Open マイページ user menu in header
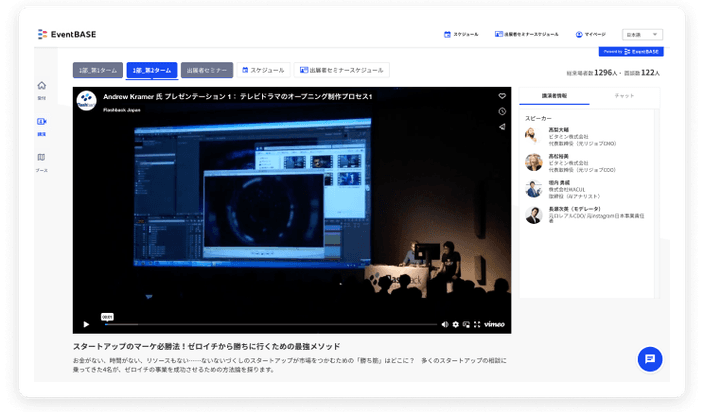The image size is (704, 412). click(590, 34)
